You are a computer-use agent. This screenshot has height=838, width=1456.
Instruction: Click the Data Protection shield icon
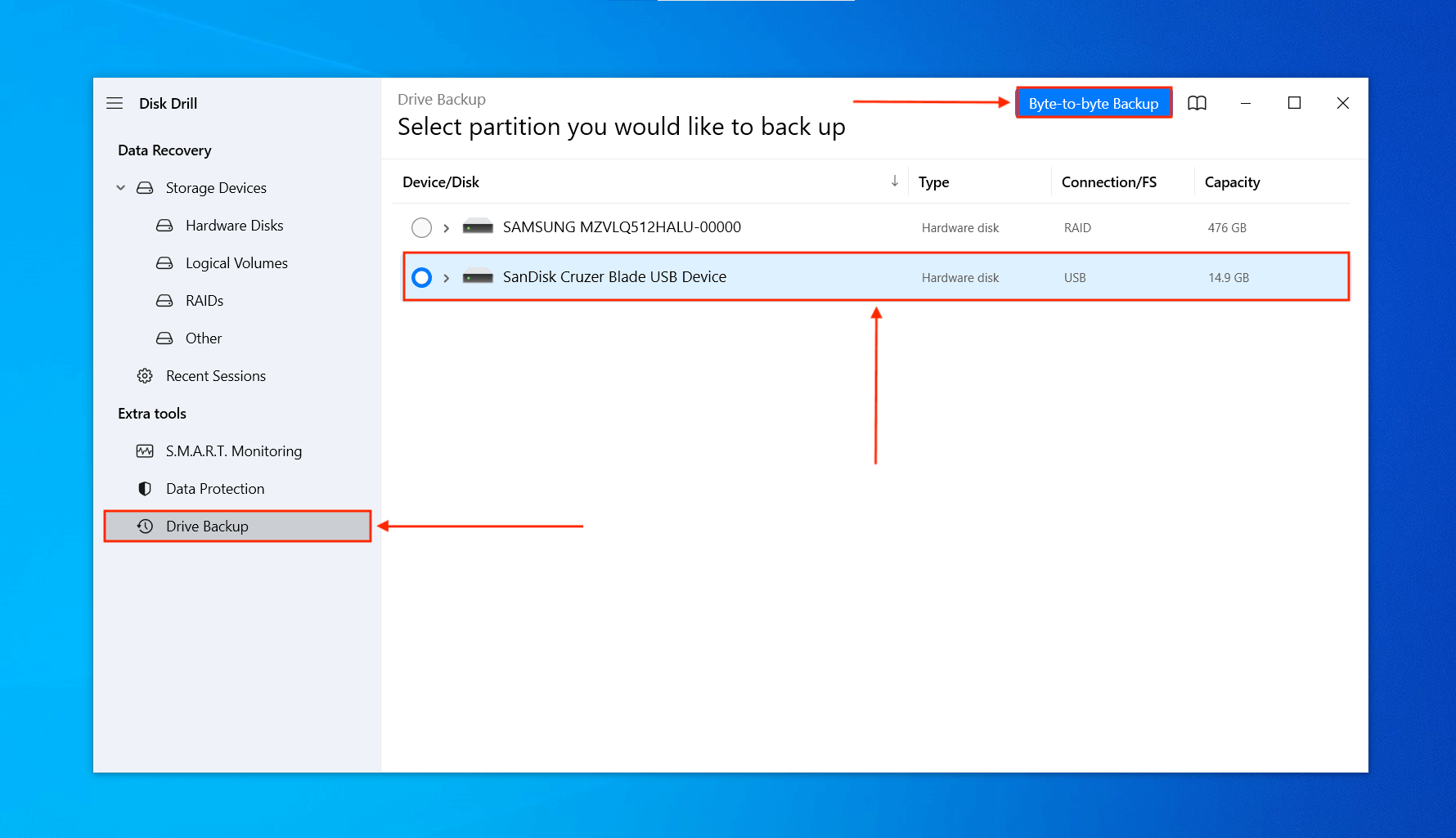(x=145, y=488)
